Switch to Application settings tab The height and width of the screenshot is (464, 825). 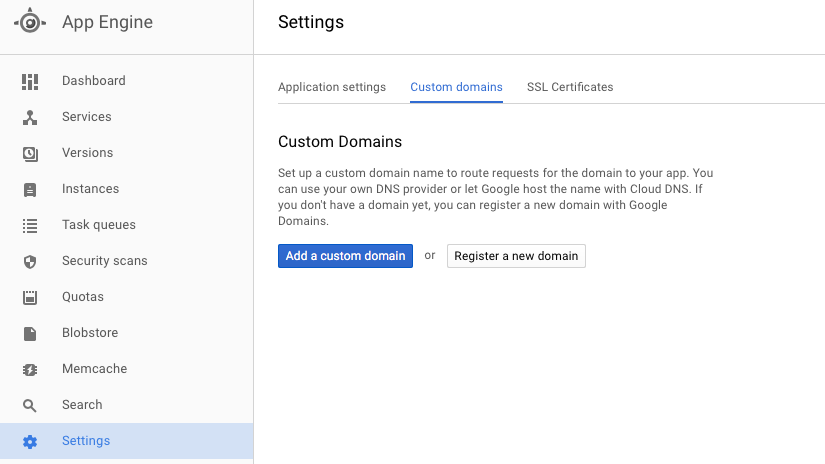[x=332, y=87]
